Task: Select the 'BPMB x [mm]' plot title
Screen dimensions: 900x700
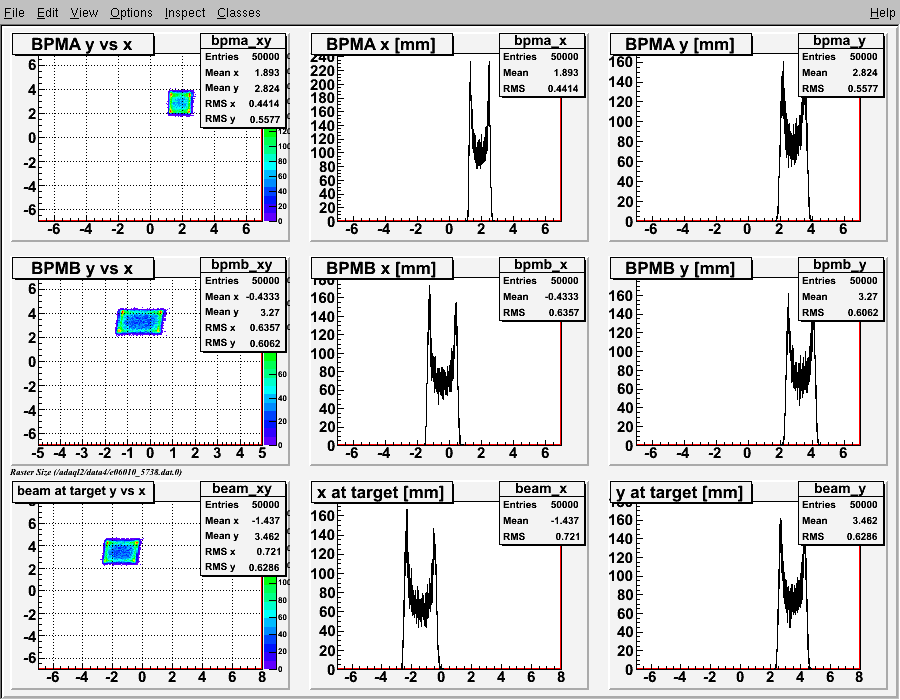Action: click(382, 268)
